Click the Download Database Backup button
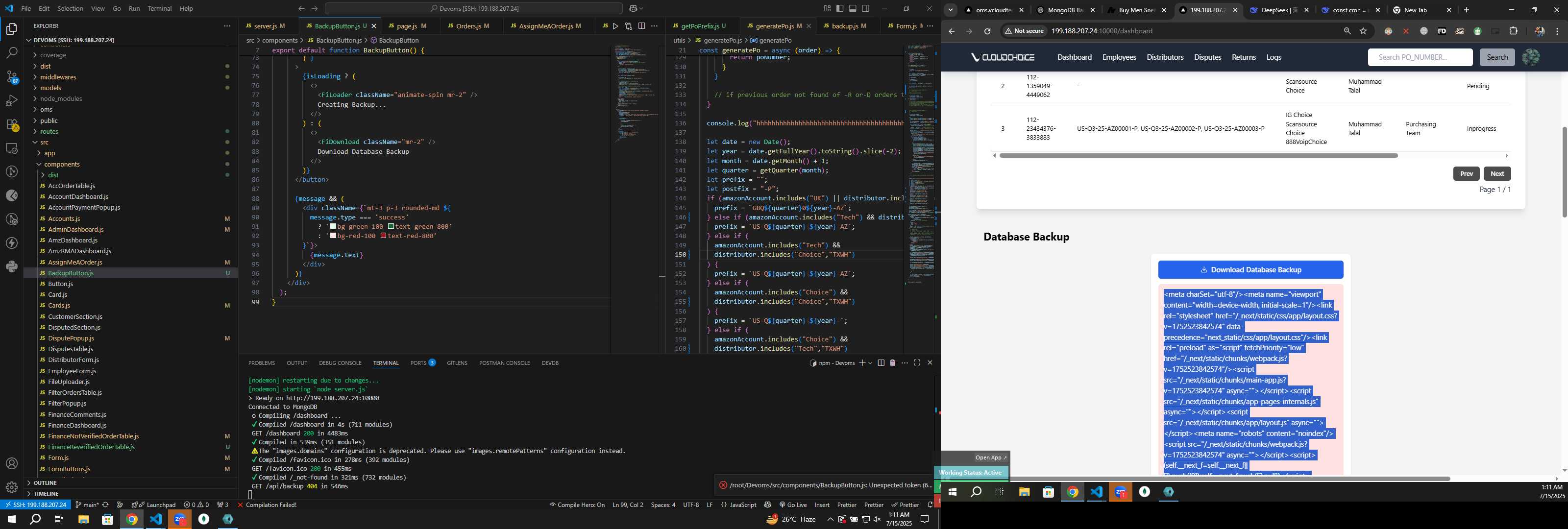1568x529 pixels. pyautogui.click(x=1250, y=270)
